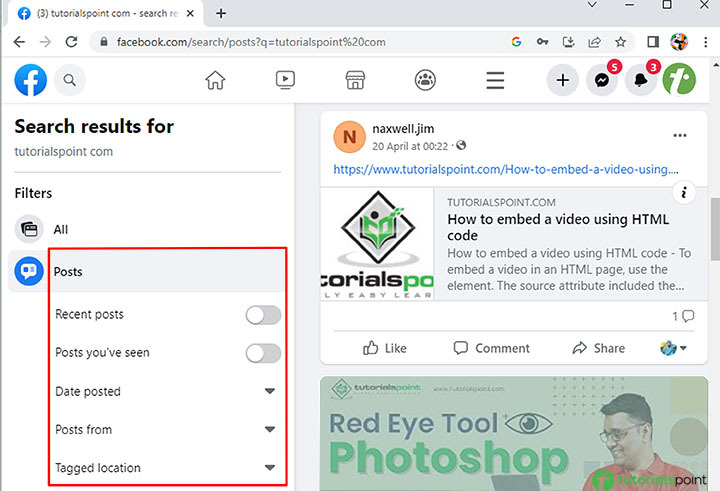The image size is (720, 491).
Task: Open the Red Eye Tool Photoshop video thumbnail
Action: coord(514,434)
